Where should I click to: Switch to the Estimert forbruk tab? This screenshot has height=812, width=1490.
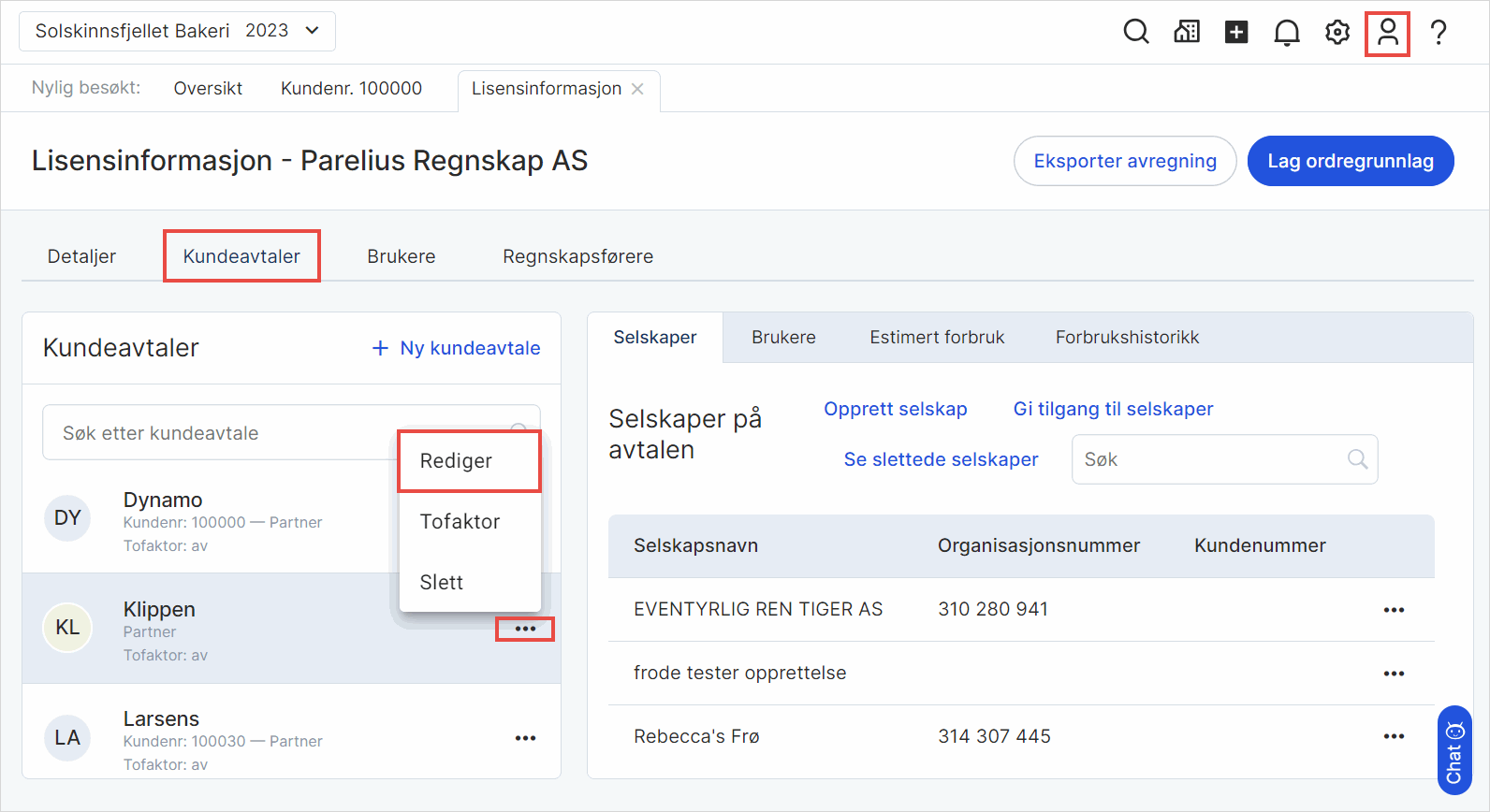click(937, 338)
